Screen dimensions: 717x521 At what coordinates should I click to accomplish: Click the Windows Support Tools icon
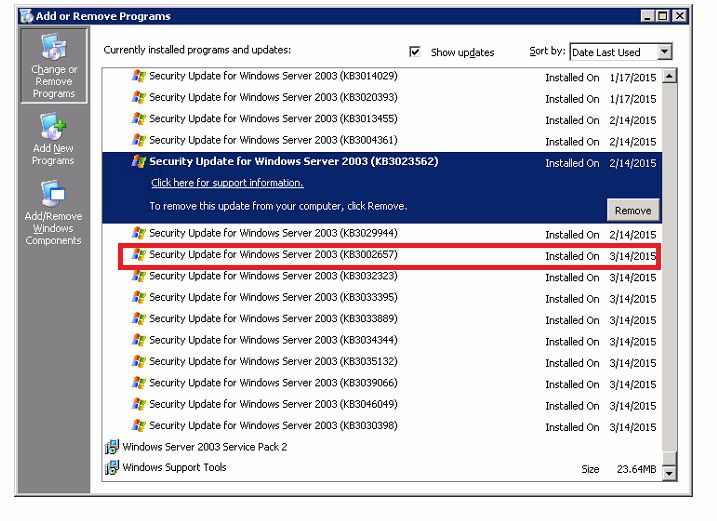(x=112, y=467)
